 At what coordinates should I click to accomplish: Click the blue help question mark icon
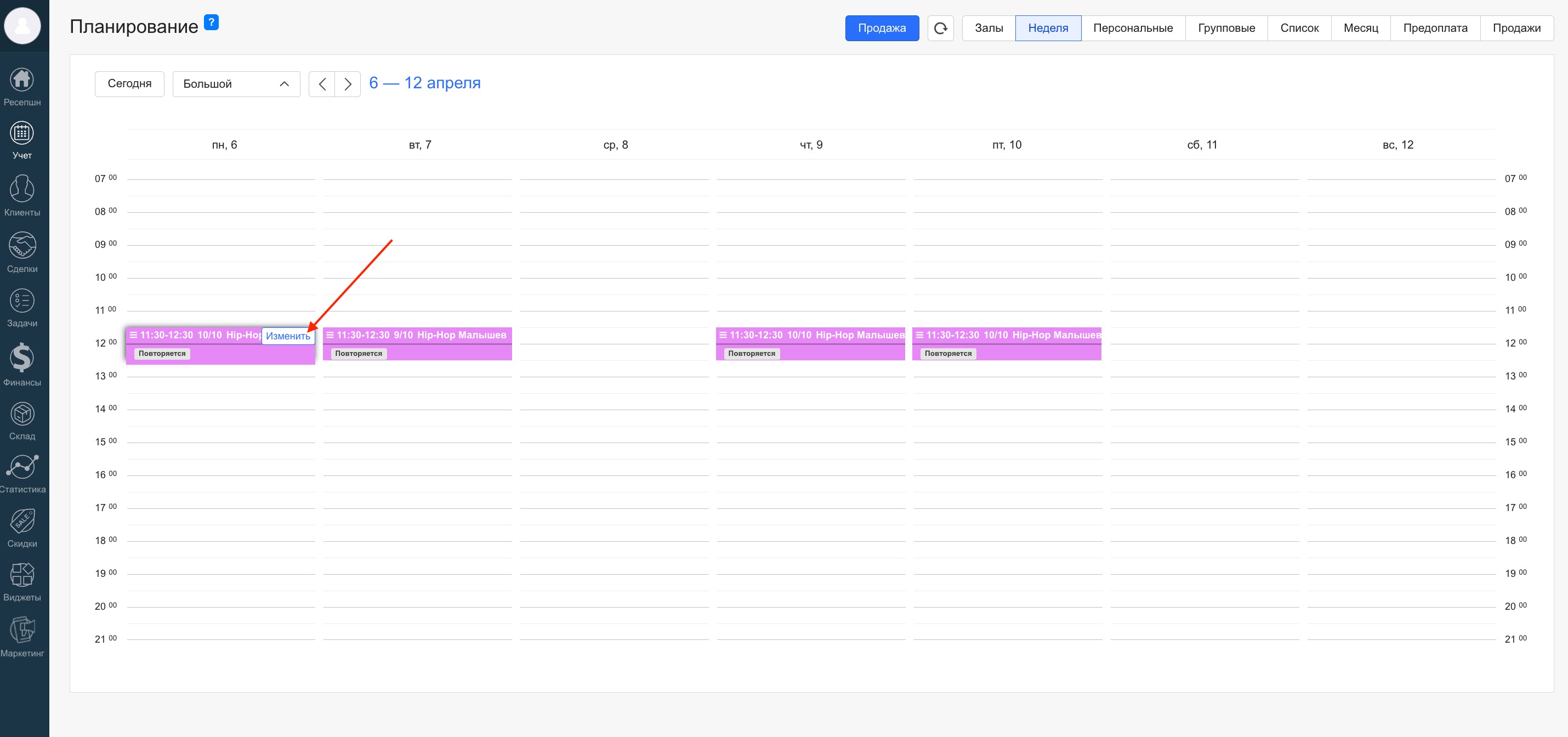tap(211, 22)
